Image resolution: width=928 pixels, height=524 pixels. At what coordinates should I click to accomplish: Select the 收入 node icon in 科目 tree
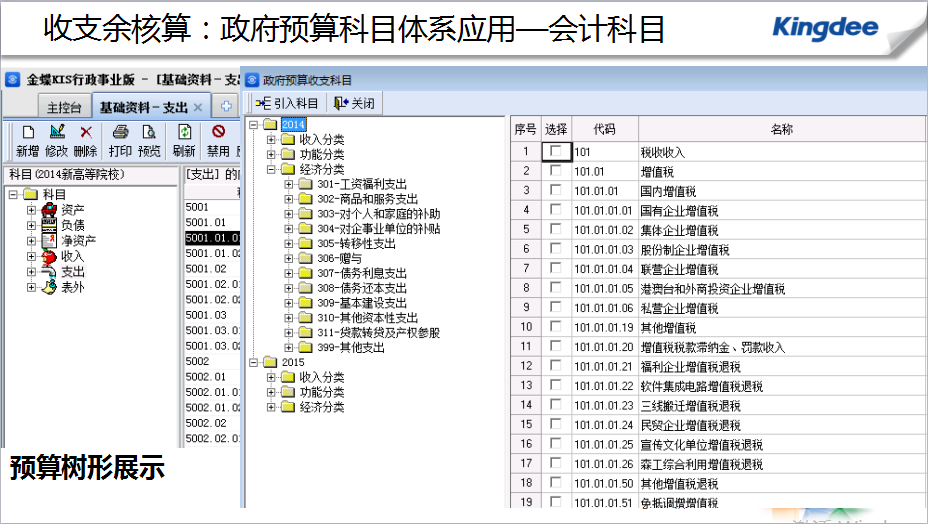pyautogui.click(x=49, y=256)
